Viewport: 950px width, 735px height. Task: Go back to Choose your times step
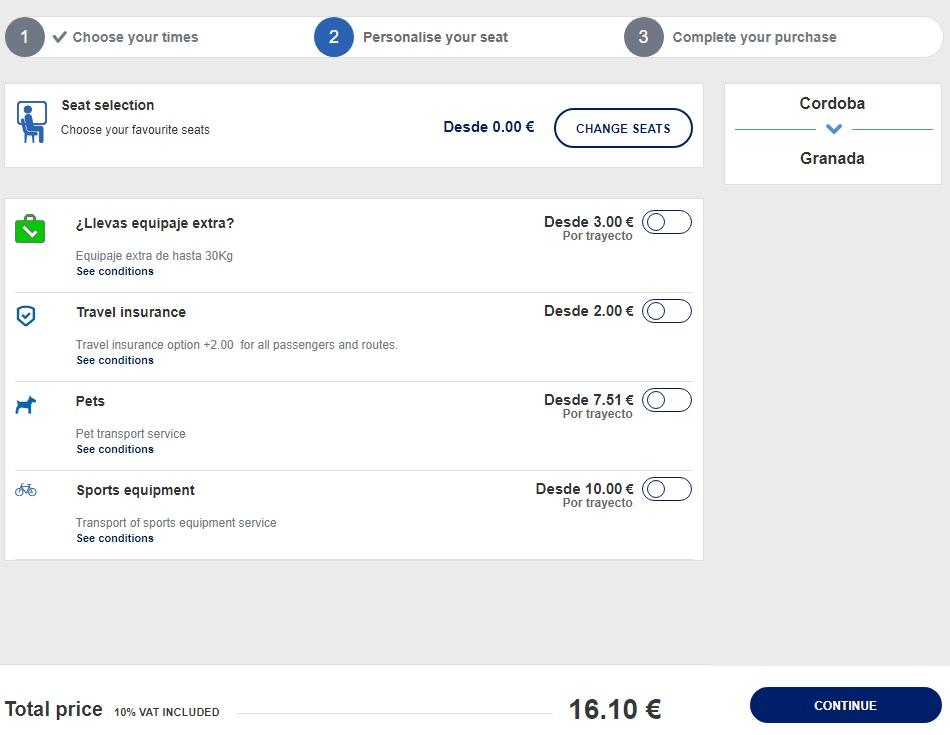pos(135,37)
